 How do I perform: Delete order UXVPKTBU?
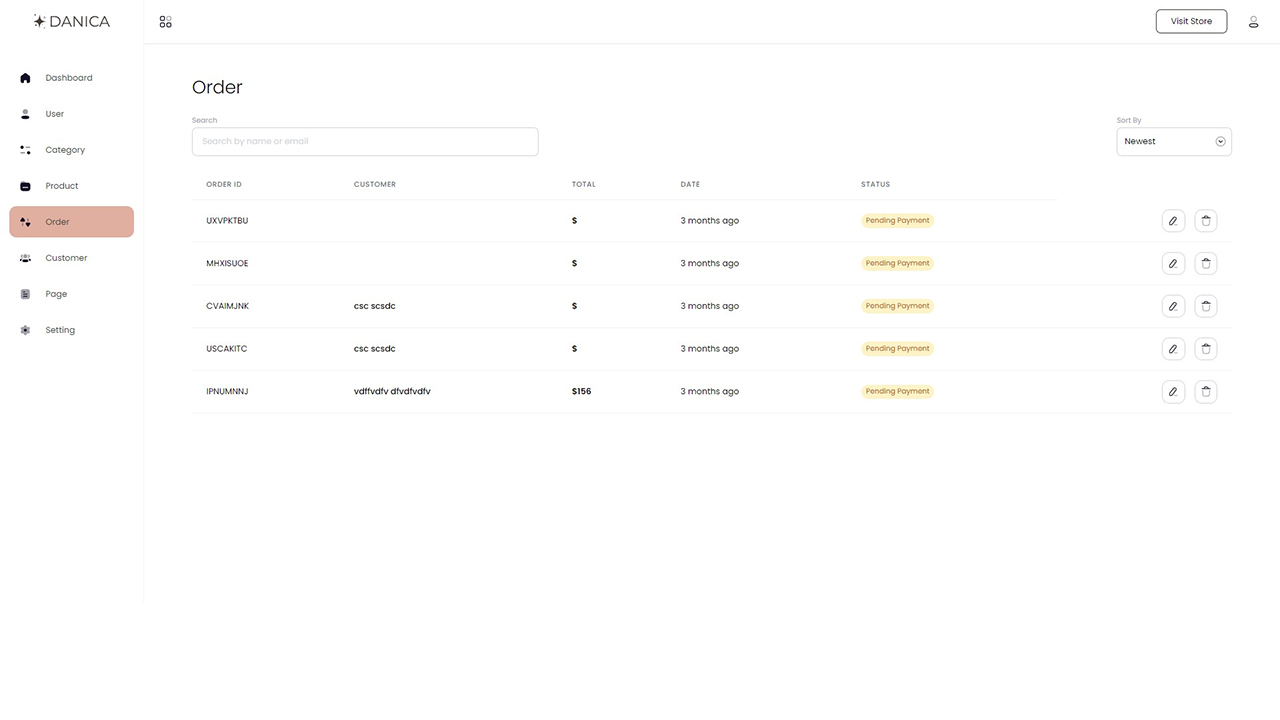point(1206,221)
